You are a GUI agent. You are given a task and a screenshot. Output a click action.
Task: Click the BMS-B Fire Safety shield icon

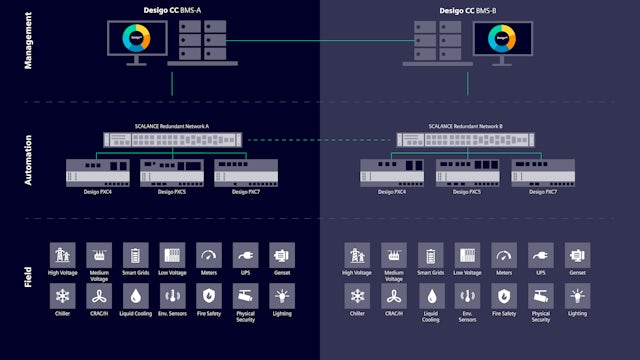pyautogui.click(x=504, y=296)
